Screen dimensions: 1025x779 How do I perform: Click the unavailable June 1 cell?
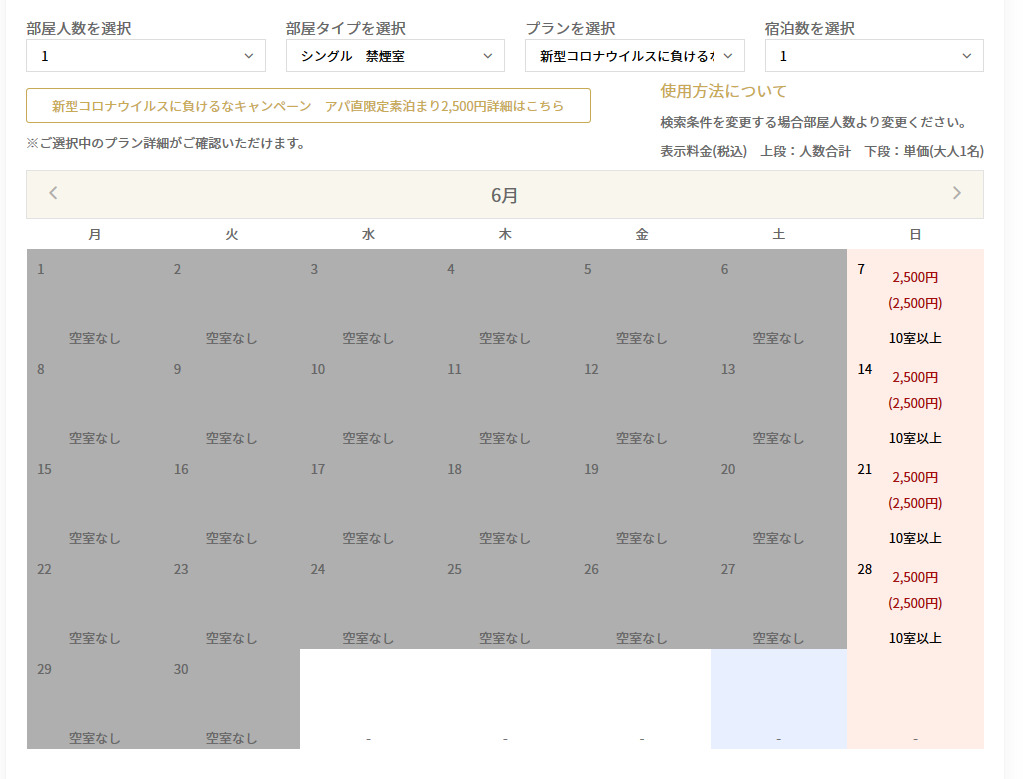pos(94,298)
